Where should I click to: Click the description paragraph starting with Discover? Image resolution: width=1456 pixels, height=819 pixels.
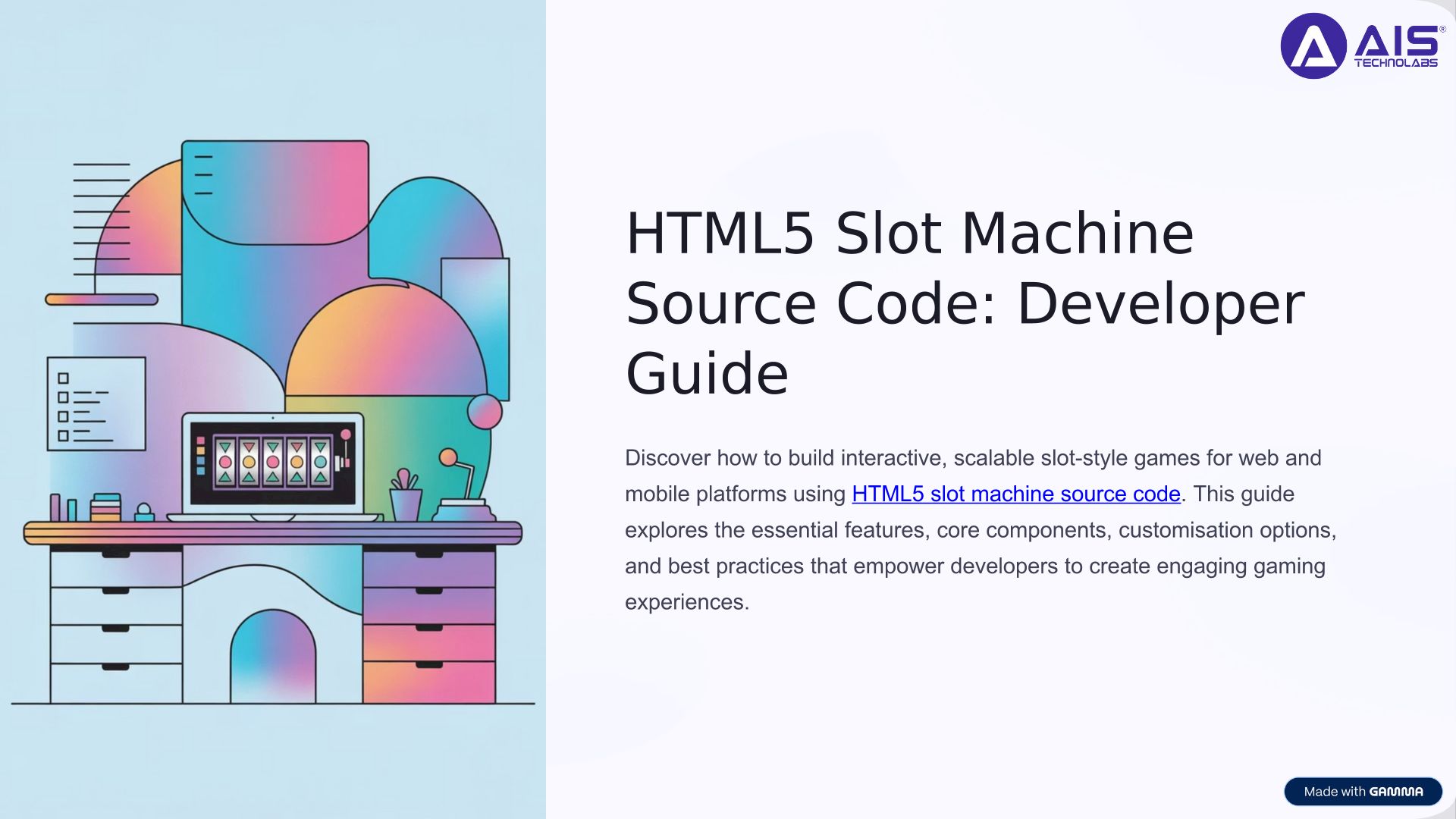point(978,529)
